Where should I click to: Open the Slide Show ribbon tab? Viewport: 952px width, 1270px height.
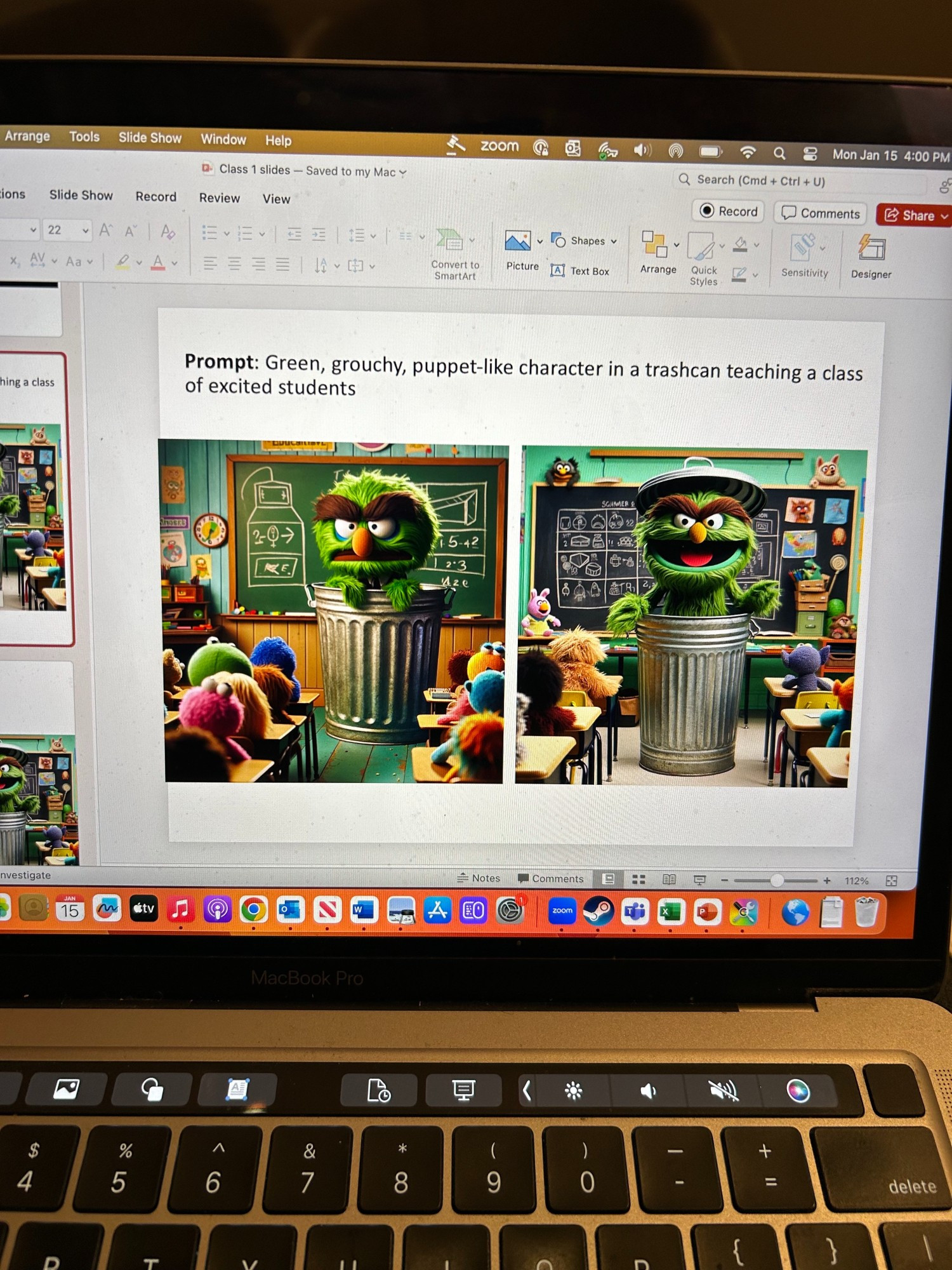click(x=81, y=195)
